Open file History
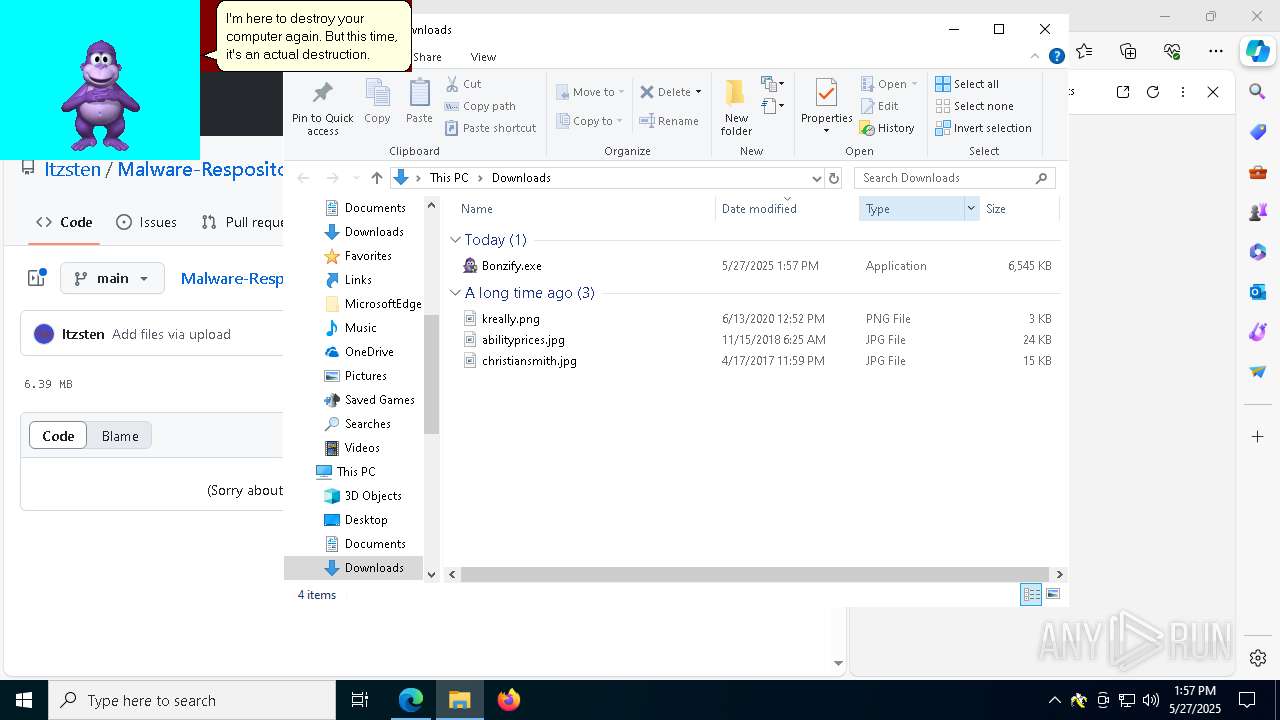The image size is (1280, 720). tap(887, 128)
